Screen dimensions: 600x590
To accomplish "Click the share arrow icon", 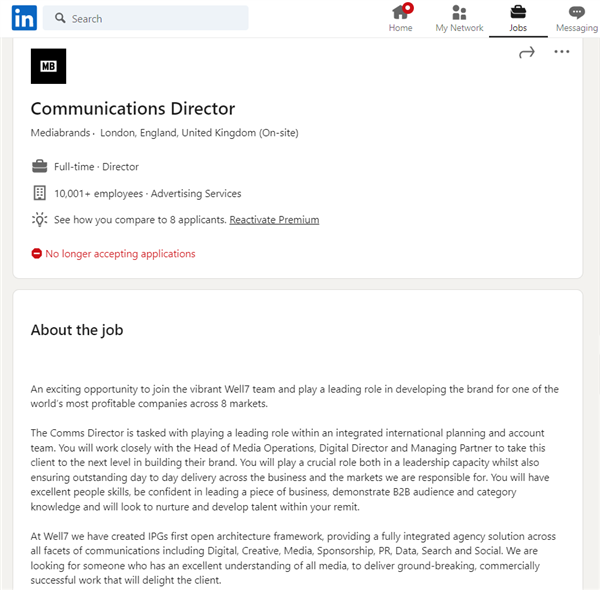I will click(x=527, y=52).
